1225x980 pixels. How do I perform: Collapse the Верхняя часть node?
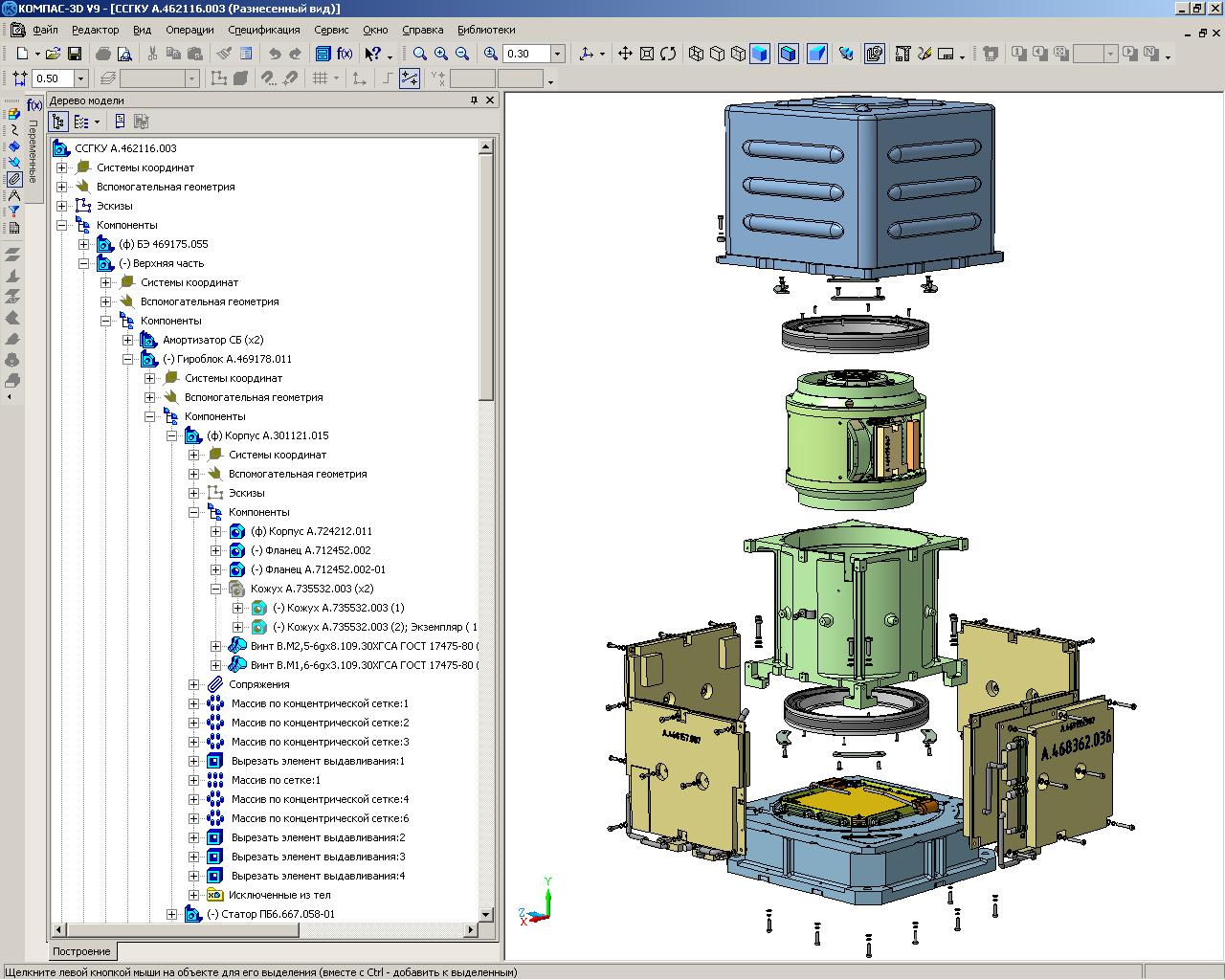click(x=84, y=263)
